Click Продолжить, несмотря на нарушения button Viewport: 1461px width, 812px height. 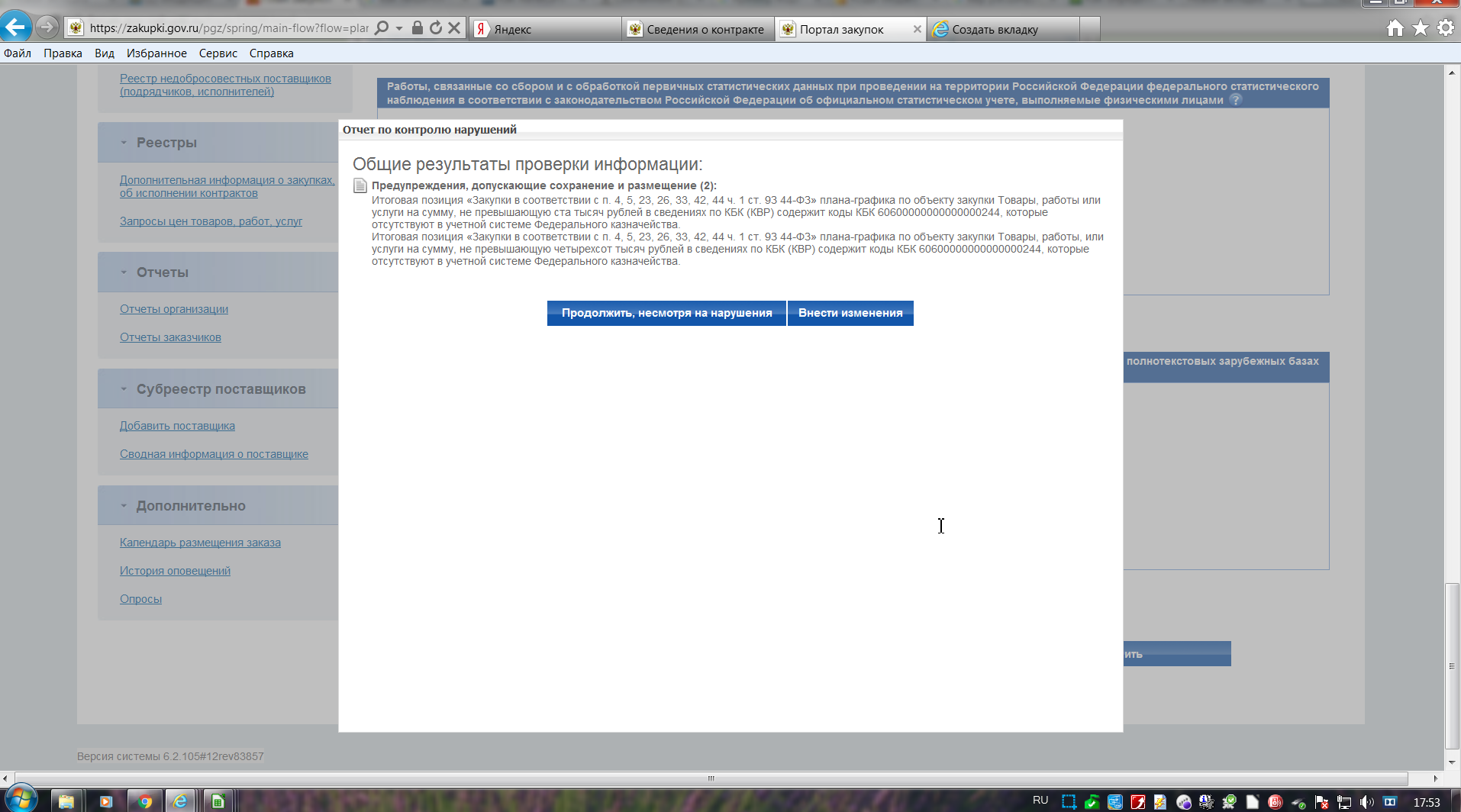pos(666,313)
